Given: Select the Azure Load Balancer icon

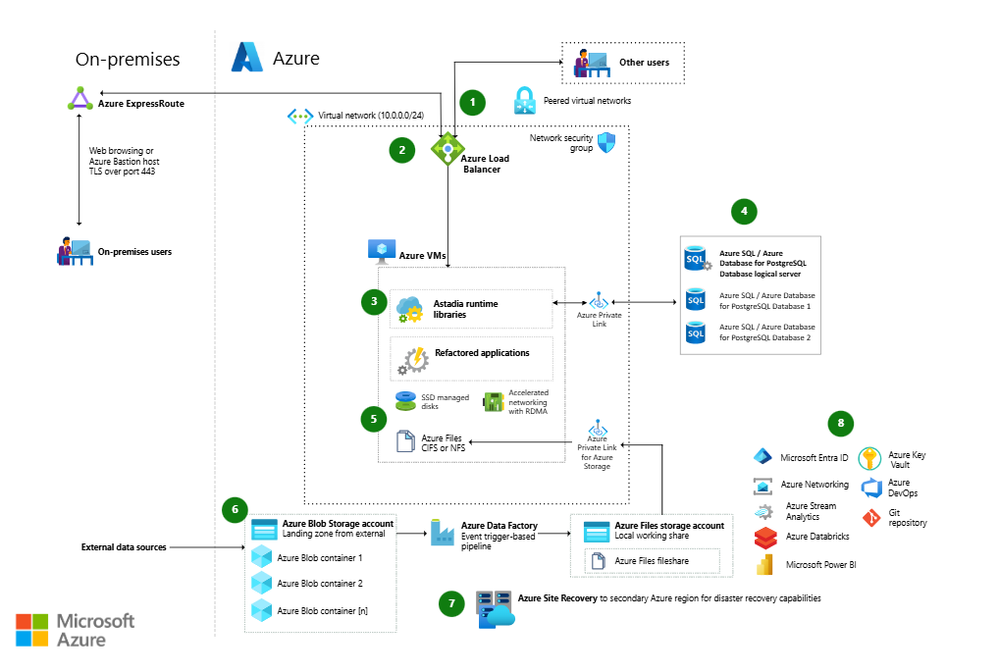Looking at the screenshot, I should coord(448,149).
